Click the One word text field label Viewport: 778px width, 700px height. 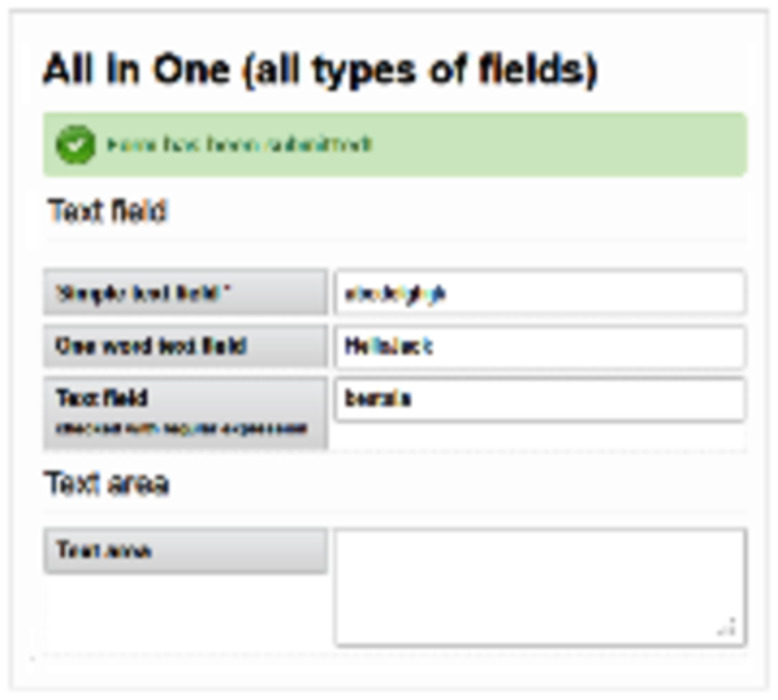coord(151,346)
